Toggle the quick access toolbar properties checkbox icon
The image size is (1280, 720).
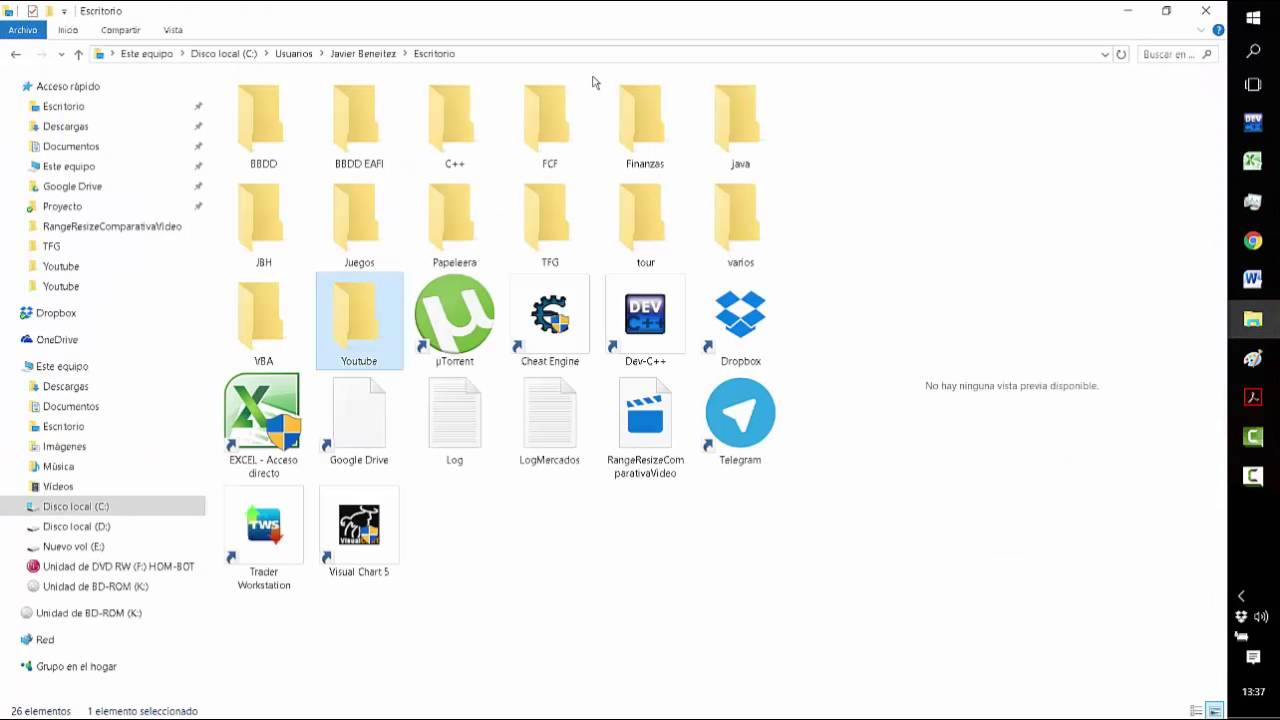[x=33, y=11]
